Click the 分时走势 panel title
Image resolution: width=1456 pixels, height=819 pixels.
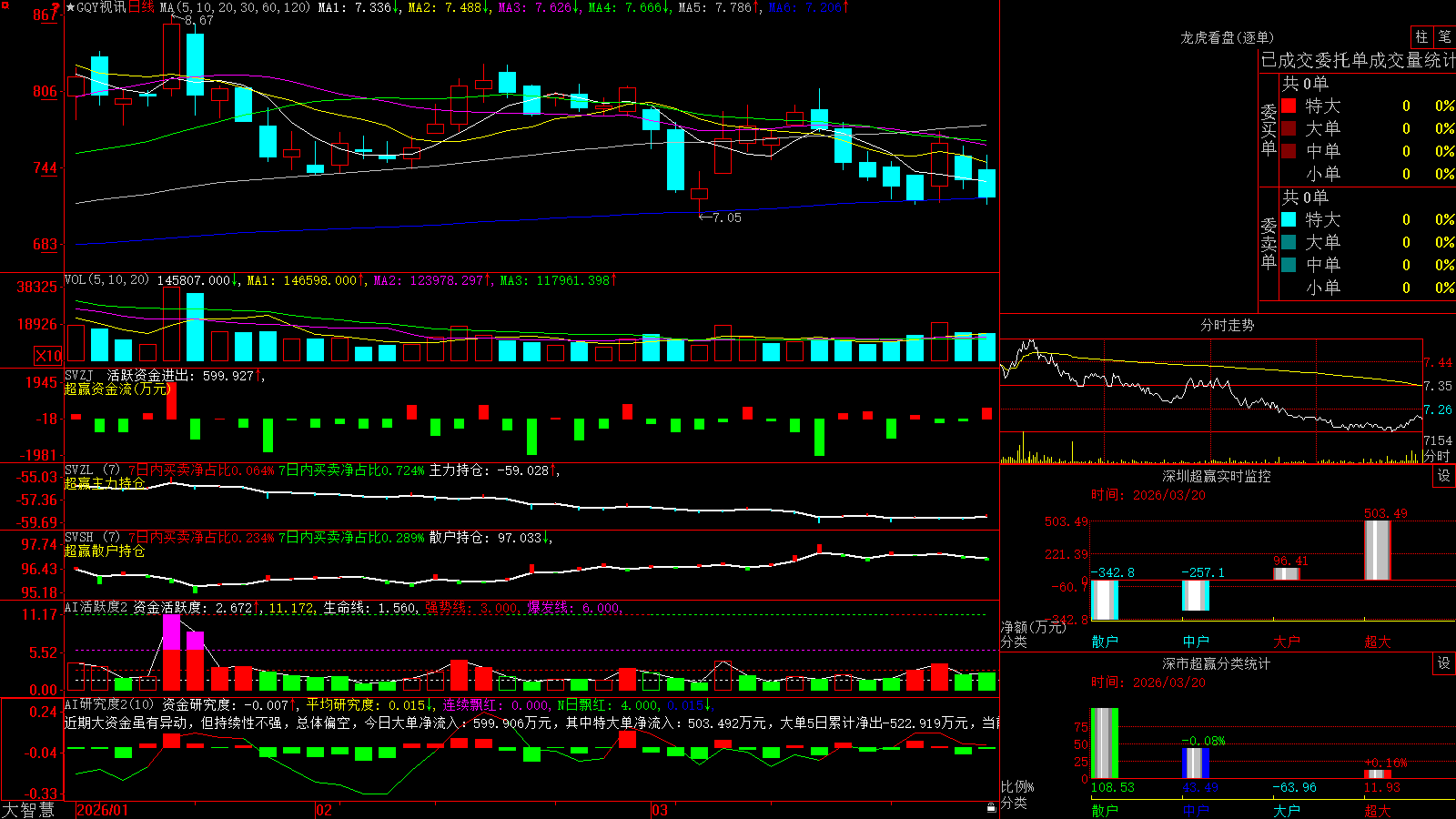1227,325
